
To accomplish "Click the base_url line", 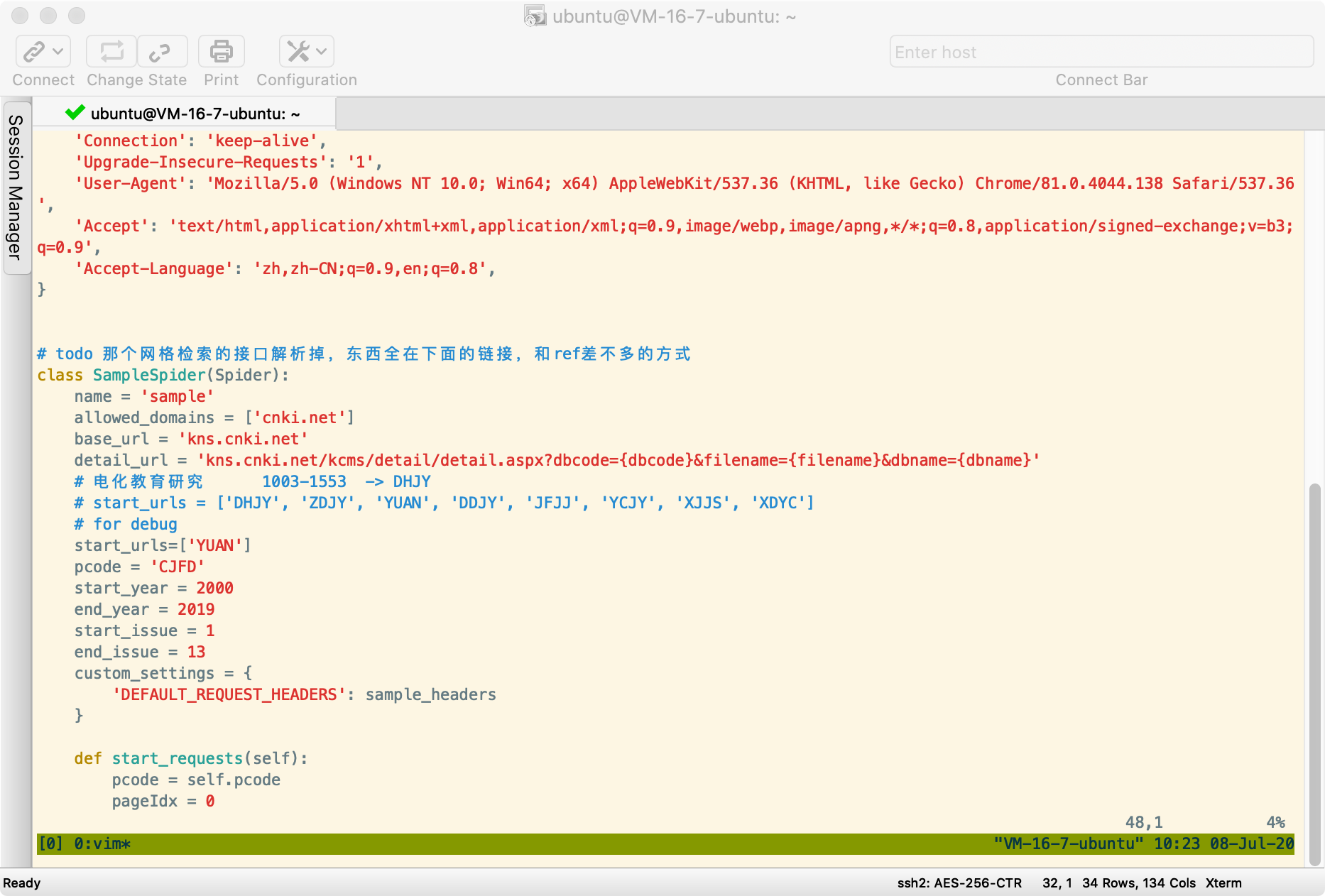I will click(191, 439).
